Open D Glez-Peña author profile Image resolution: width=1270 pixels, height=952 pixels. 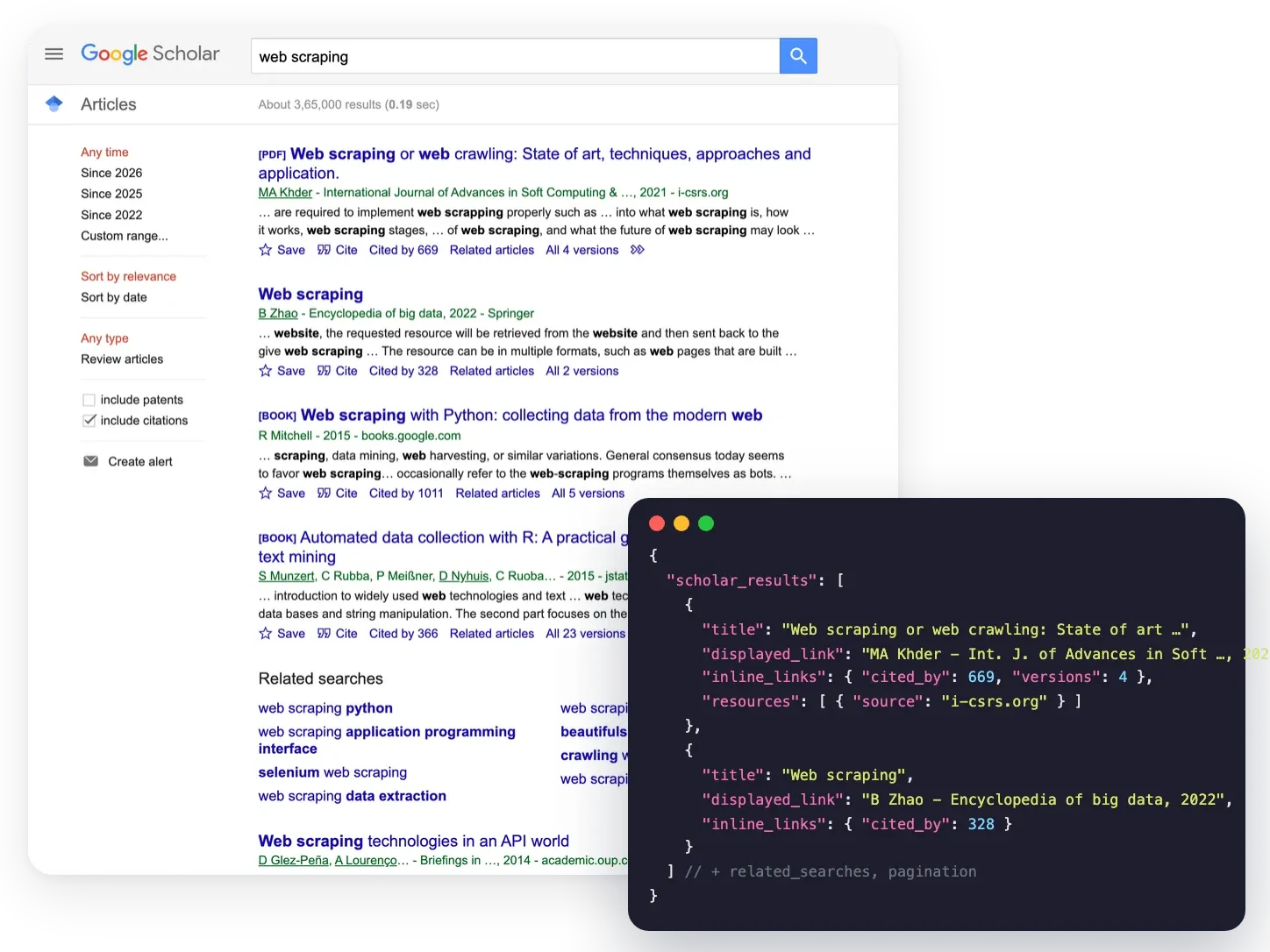pyautogui.click(x=293, y=860)
